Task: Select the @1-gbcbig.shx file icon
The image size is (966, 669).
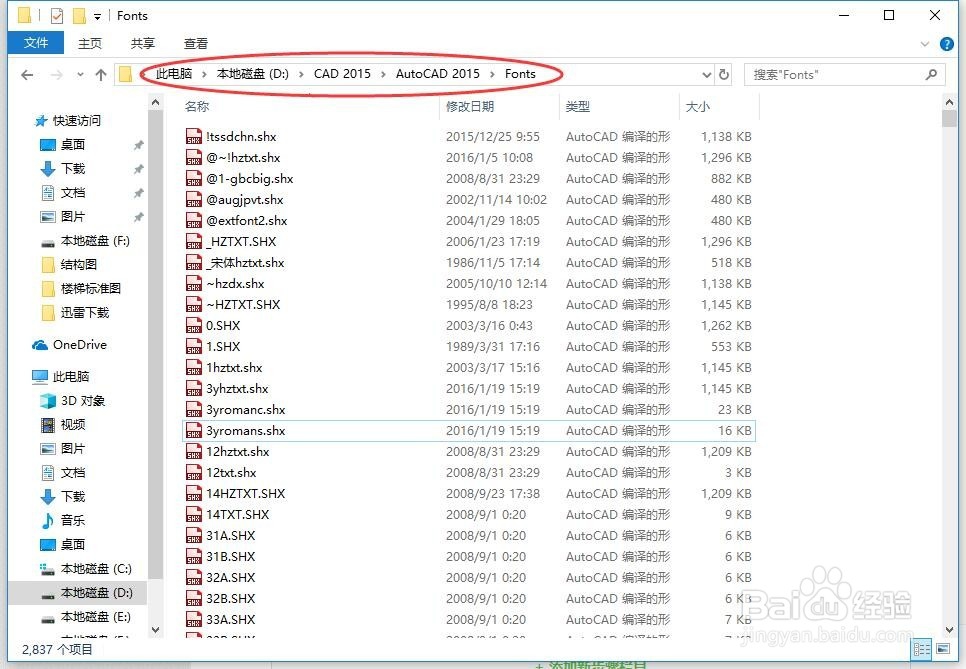Action: pyautogui.click(x=194, y=178)
